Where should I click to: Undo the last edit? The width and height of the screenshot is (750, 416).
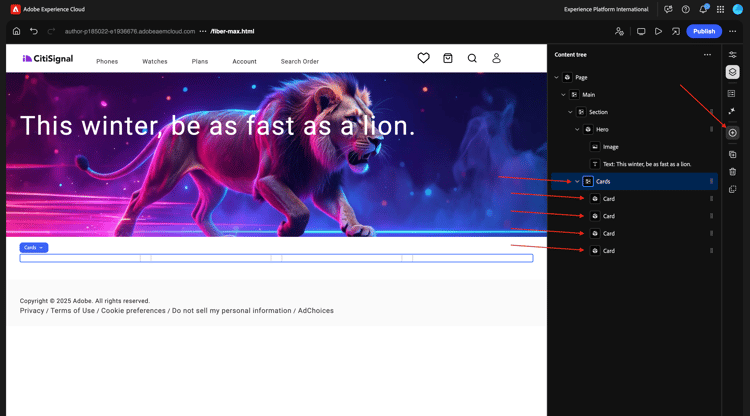(33, 31)
